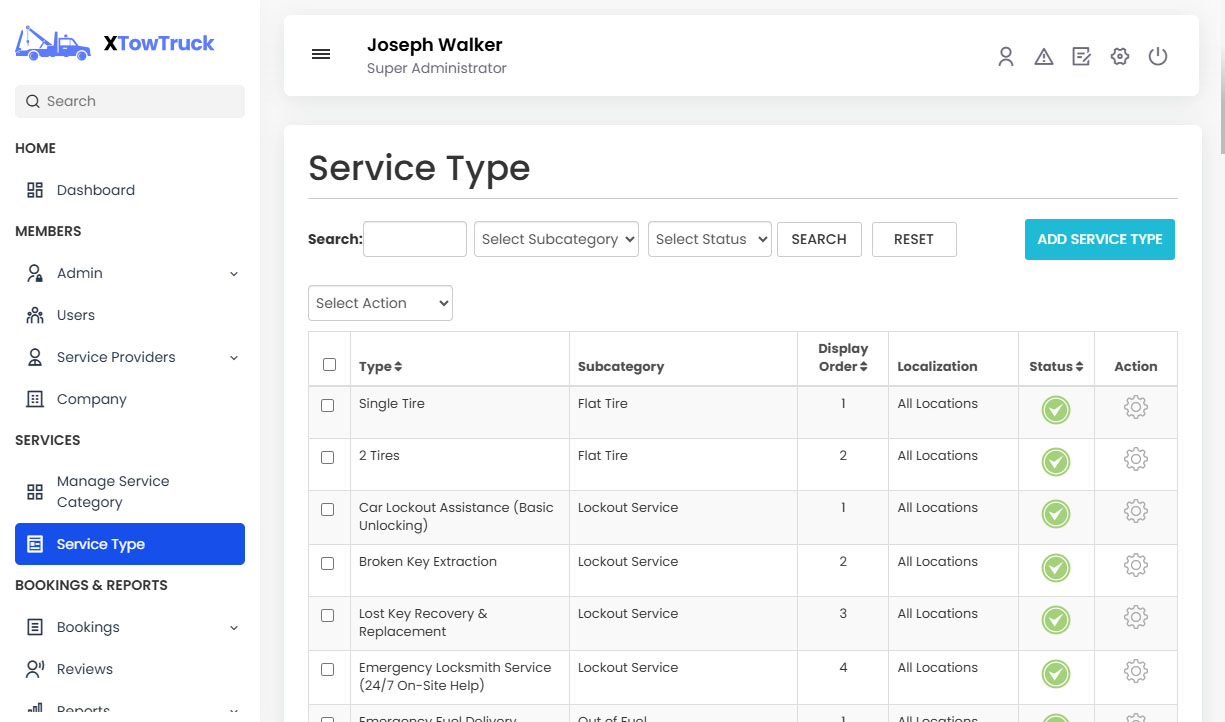Toggle status of the Broken Key Extraction service
This screenshot has width=1225, height=722.
point(1055,566)
